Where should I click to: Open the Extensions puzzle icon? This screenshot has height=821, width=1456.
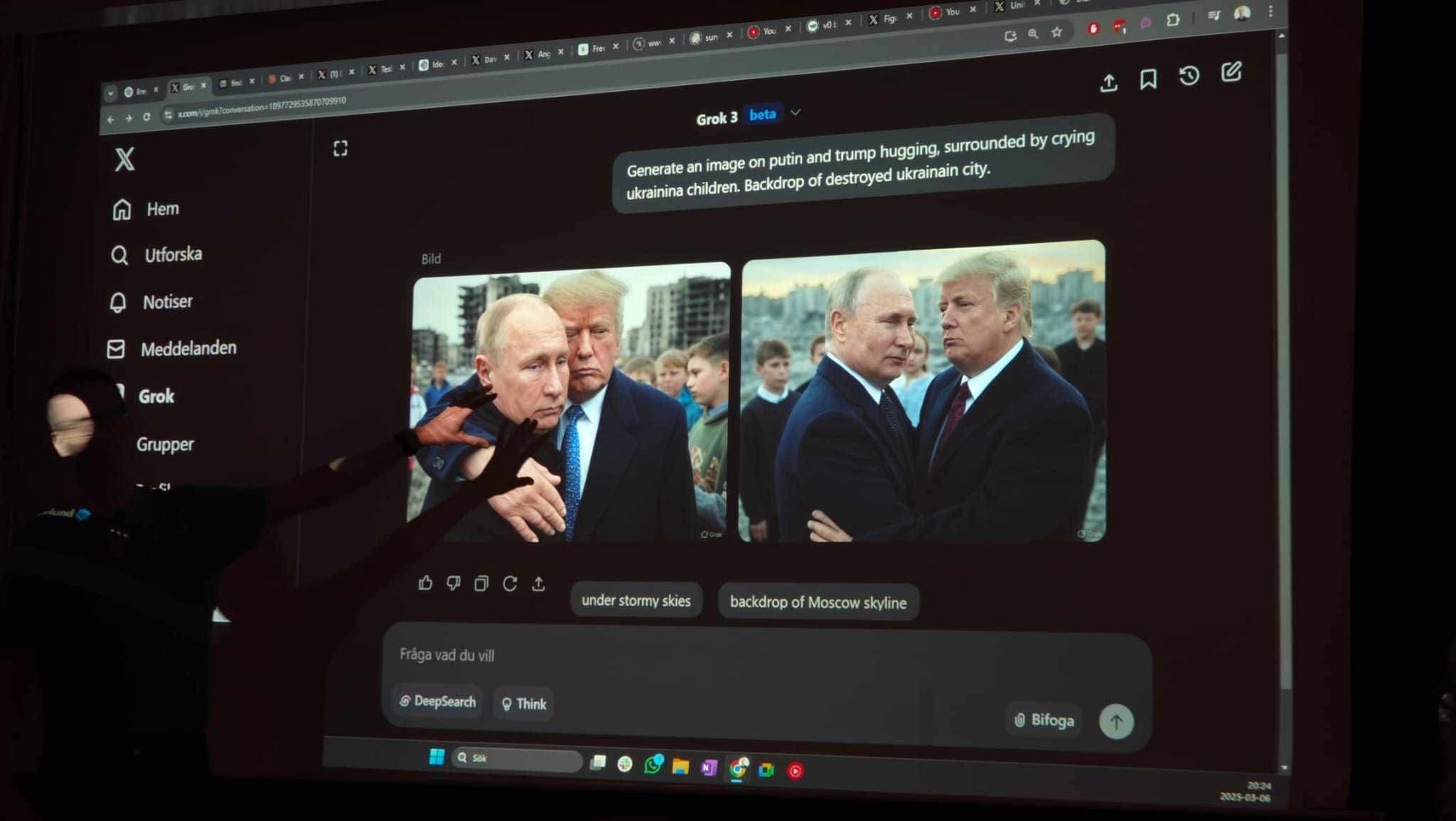(x=1173, y=20)
